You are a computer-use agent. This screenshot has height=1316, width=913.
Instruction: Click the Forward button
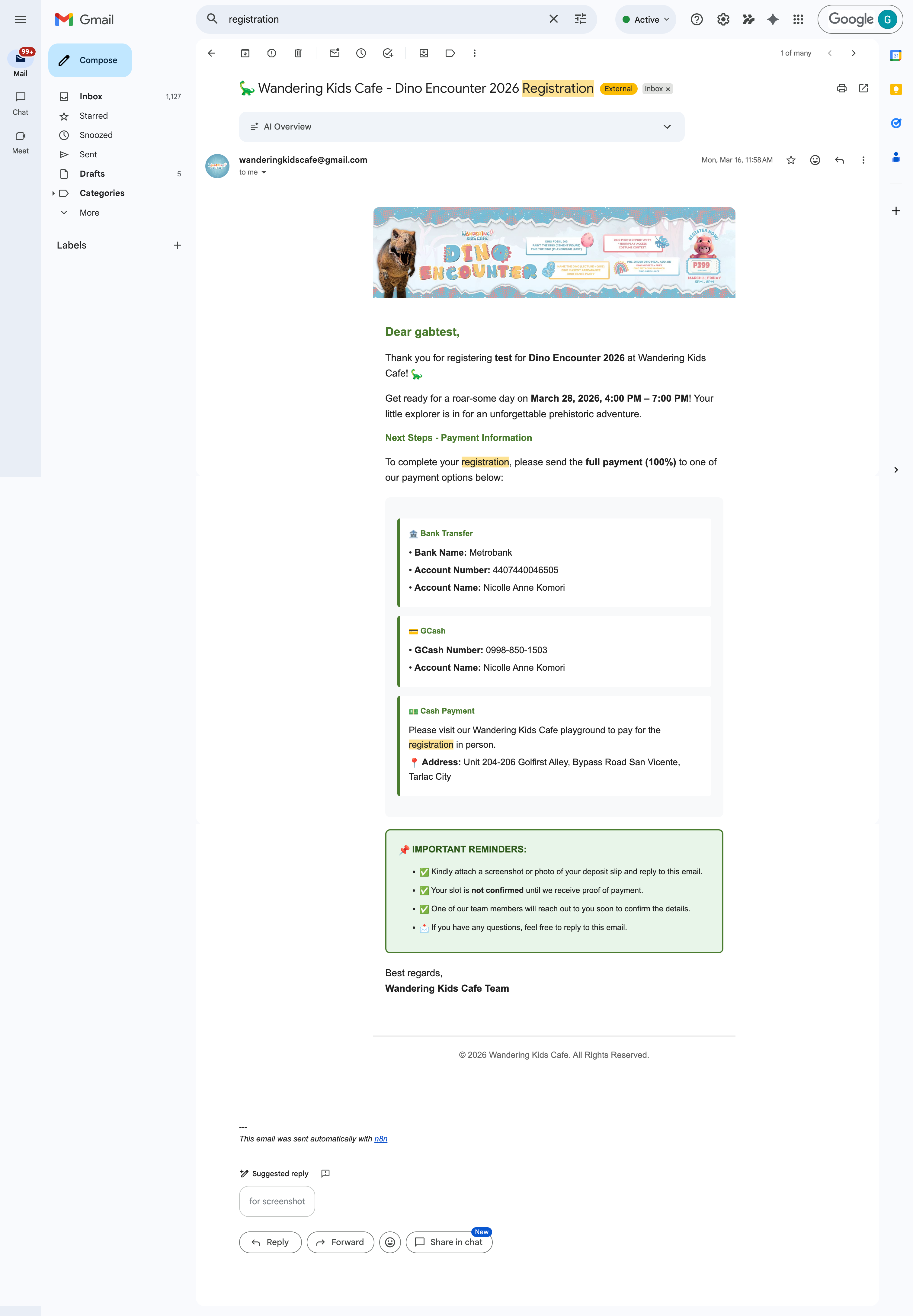(340, 1242)
